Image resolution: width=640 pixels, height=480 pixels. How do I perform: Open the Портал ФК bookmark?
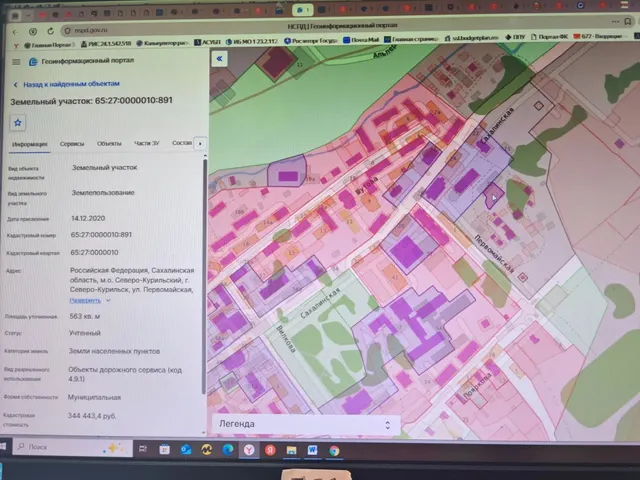549,37
